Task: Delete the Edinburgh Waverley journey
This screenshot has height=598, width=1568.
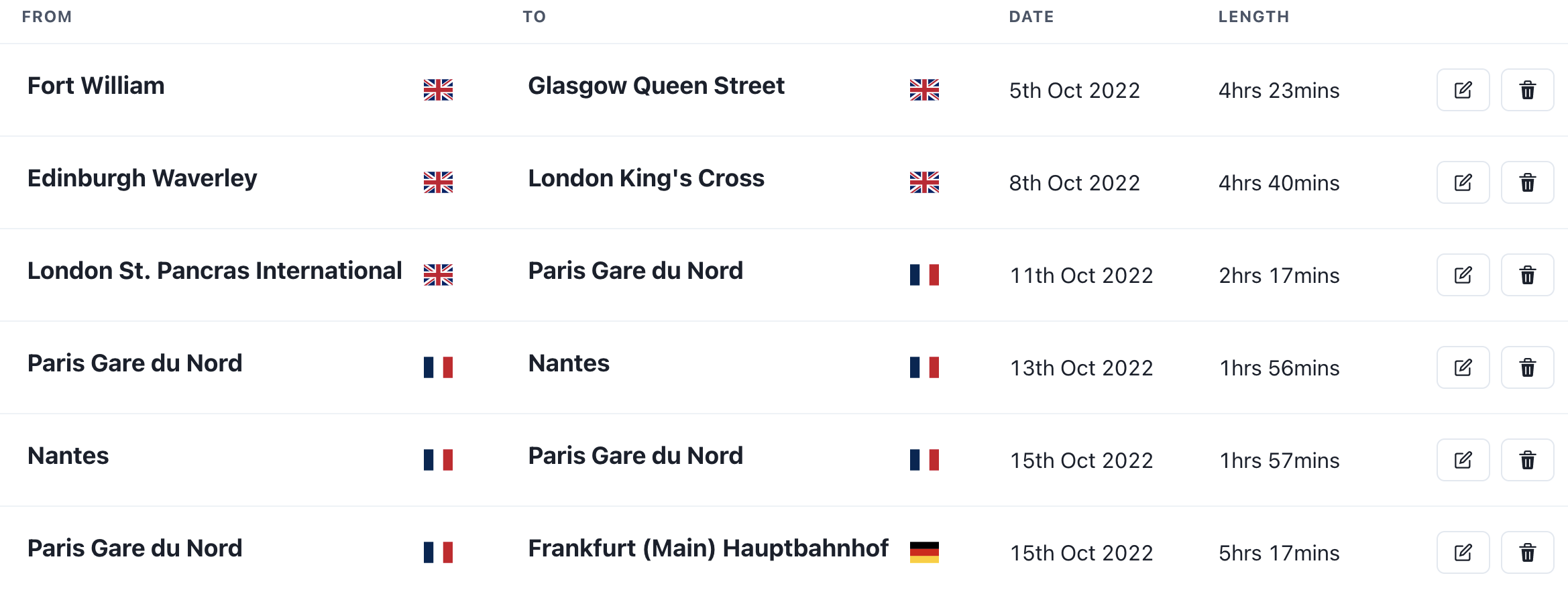Action: [1527, 182]
